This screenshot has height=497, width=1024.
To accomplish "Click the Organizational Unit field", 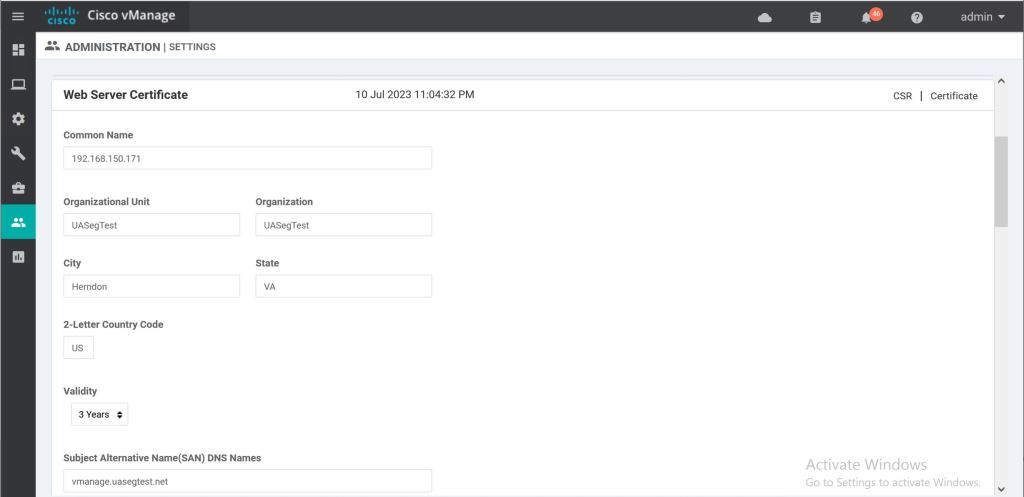I will [151, 225].
